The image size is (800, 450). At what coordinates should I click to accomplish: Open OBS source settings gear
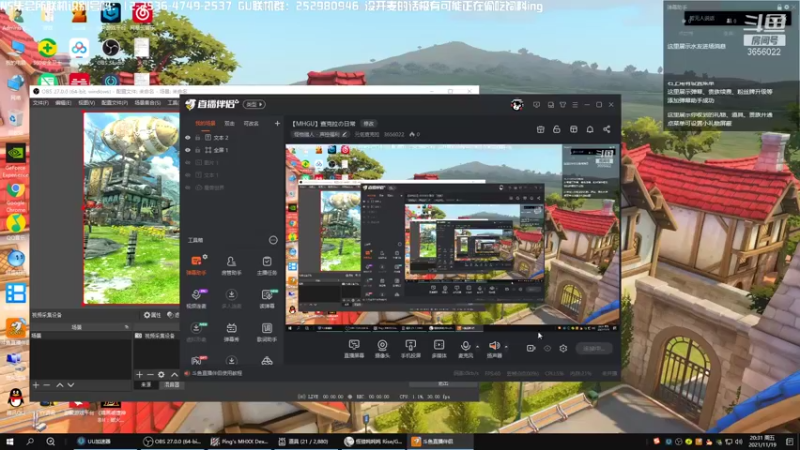[x=161, y=374]
